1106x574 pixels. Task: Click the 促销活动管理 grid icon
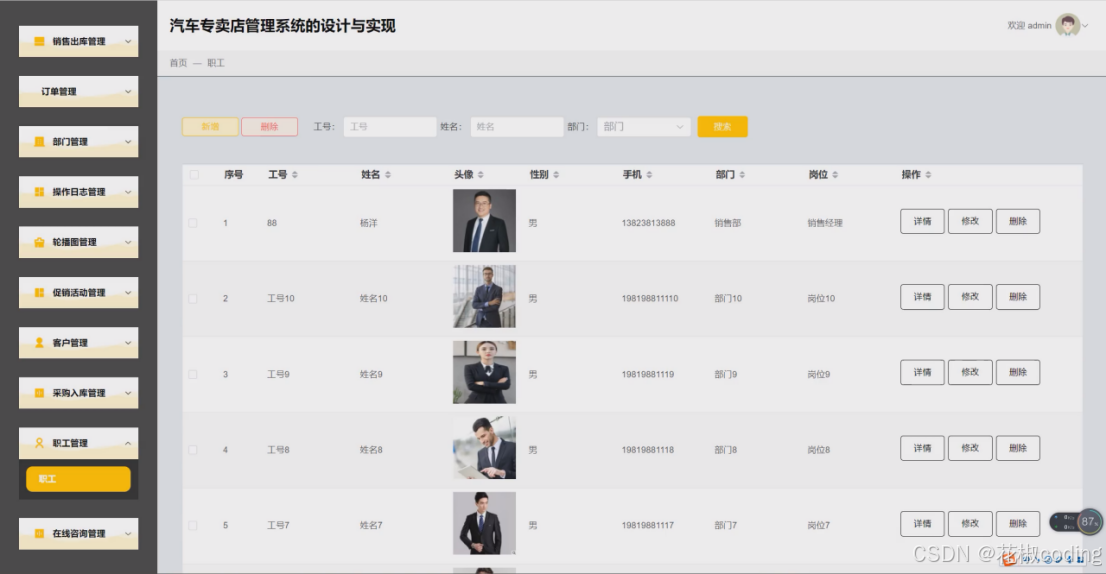pyautogui.click(x=40, y=293)
